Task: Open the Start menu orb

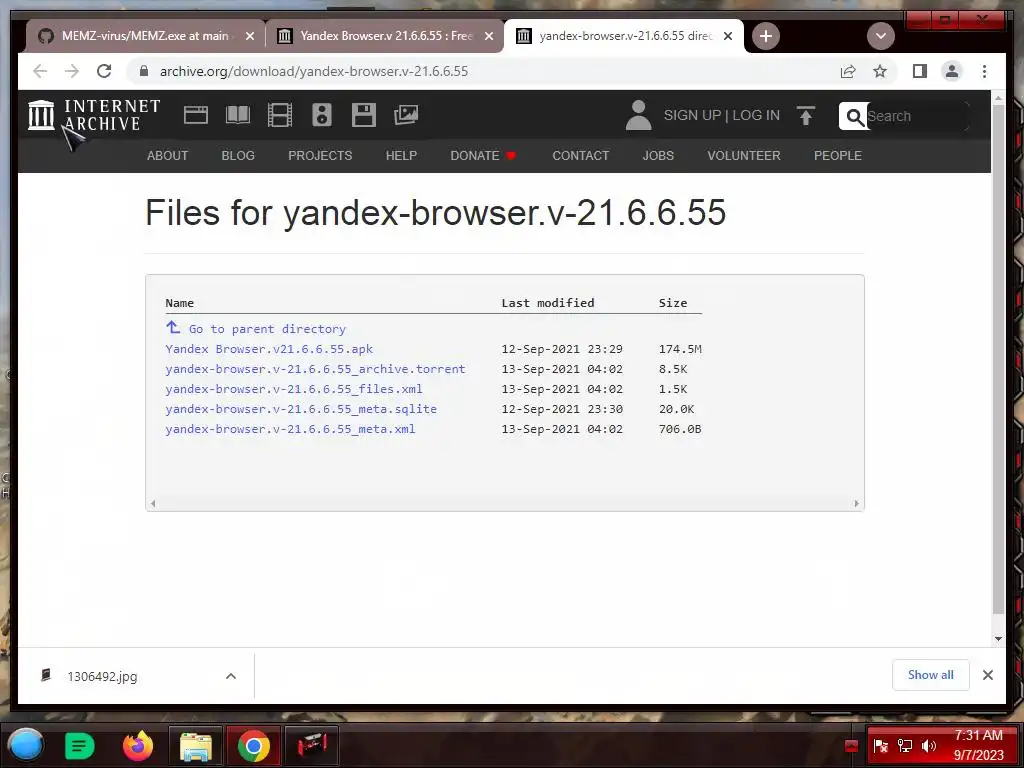Action: click(26, 744)
